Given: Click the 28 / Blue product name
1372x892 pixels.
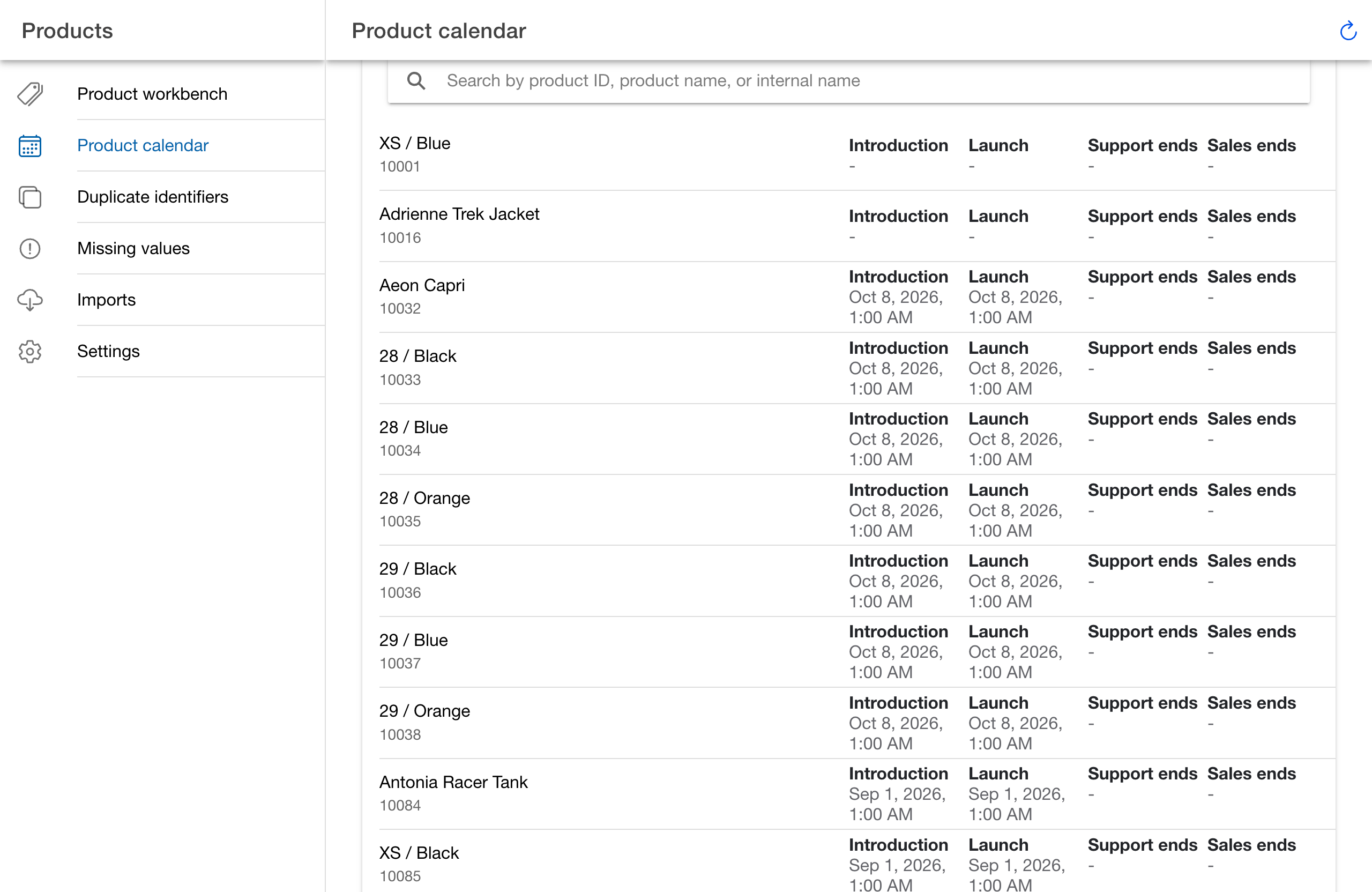Looking at the screenshot, I should click(x=413, y=427).
